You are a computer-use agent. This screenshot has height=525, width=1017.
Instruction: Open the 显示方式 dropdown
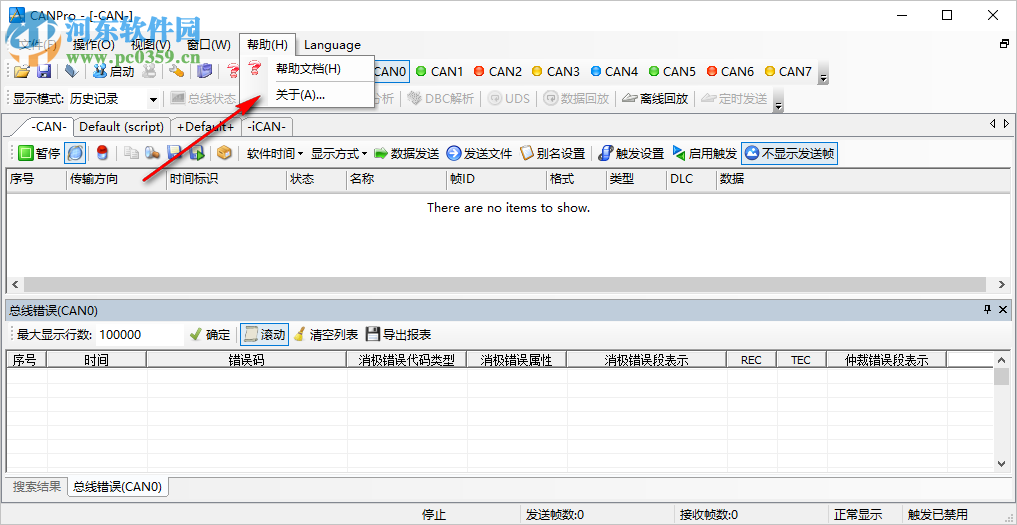(x=339, y=154)
